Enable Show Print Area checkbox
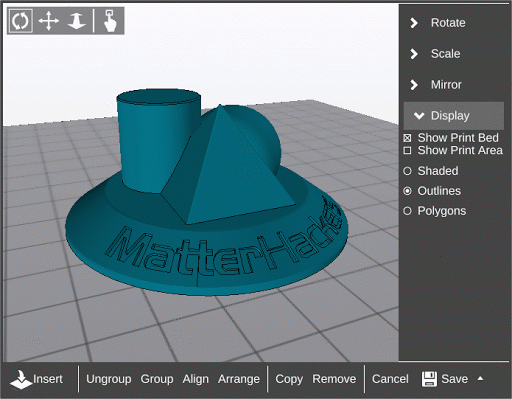Image resolution: width=512 pixels, height=399 pixels. (407, 150)
